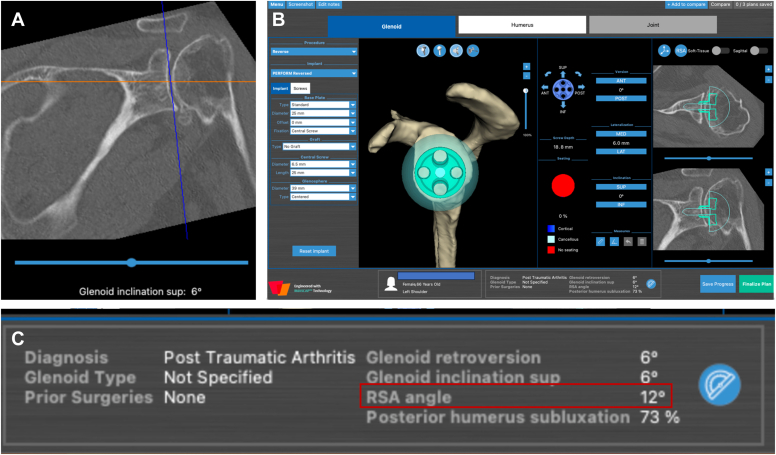Select the Screws sub-tab

300,89
